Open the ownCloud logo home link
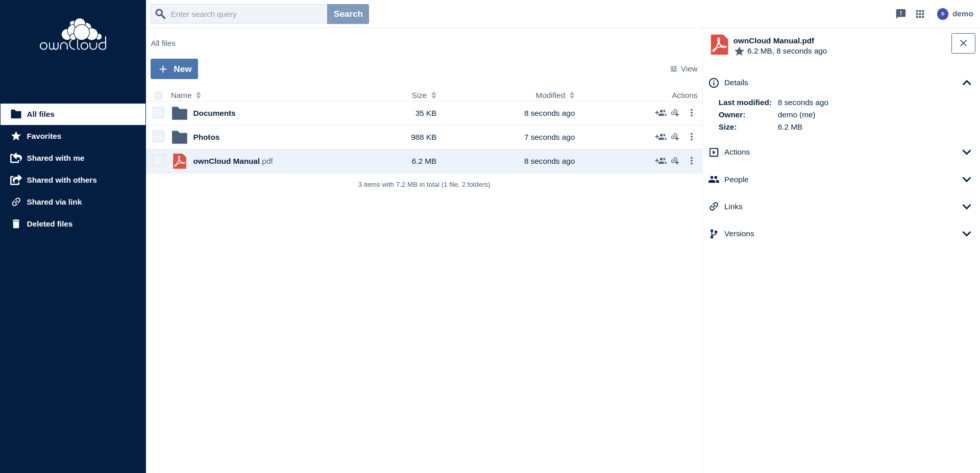 pyautogui.click(x=72, y=35)
